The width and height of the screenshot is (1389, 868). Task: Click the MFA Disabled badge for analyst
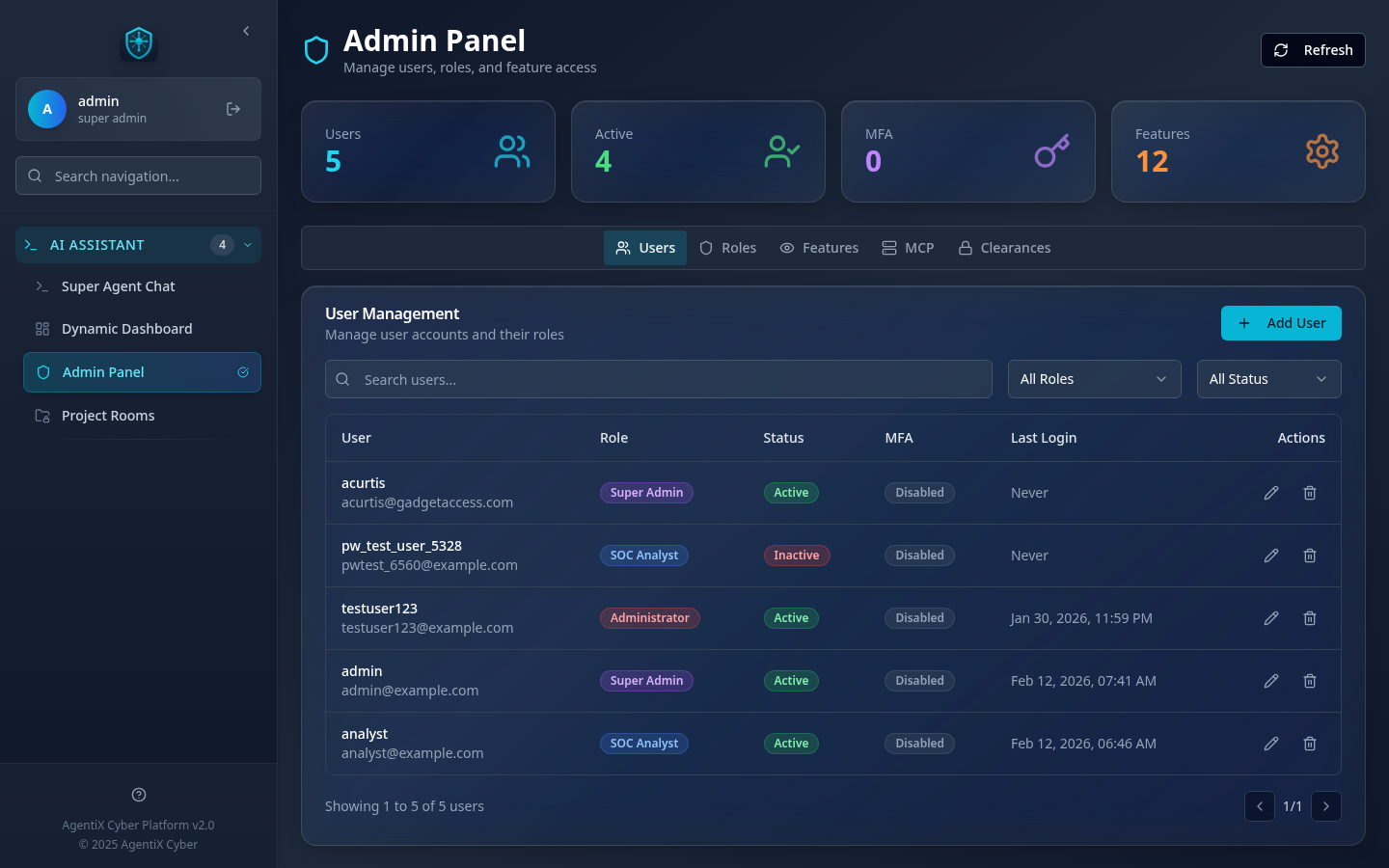pyautogui.click(x=919, y=743)
